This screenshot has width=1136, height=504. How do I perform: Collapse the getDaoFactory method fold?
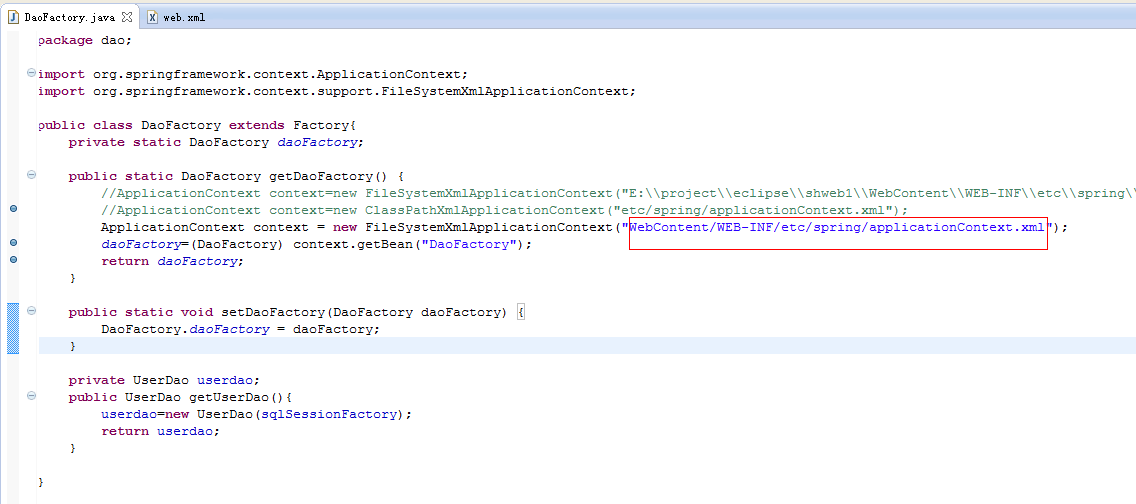click(31, 175)
